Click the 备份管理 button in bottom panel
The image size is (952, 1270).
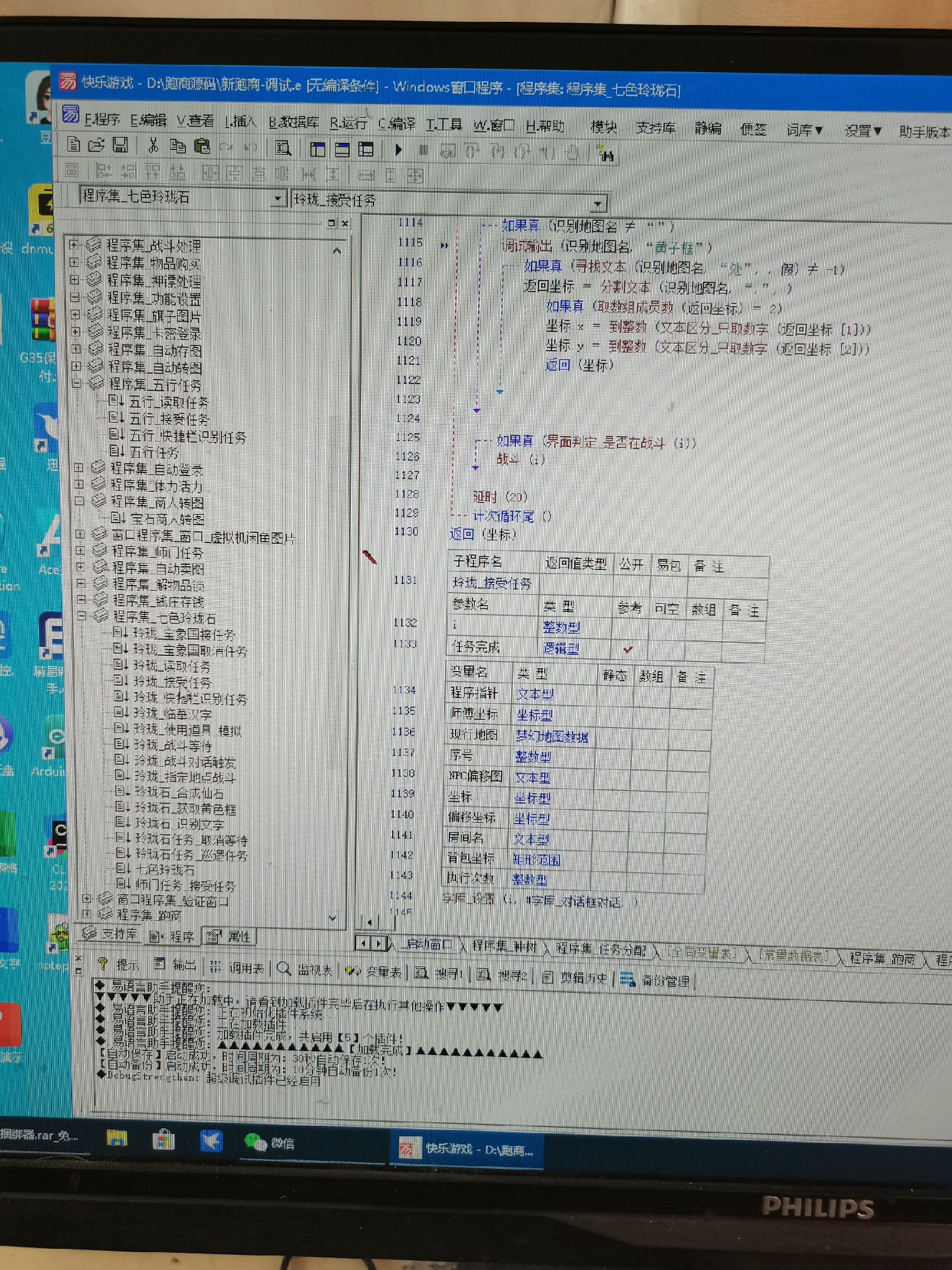coord(656,981)
